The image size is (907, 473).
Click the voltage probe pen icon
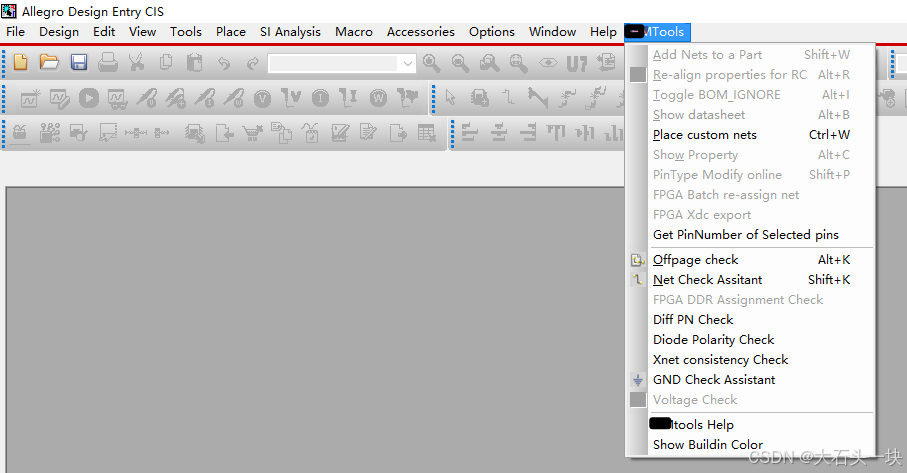pyautogui.click(x=146, y=98)
